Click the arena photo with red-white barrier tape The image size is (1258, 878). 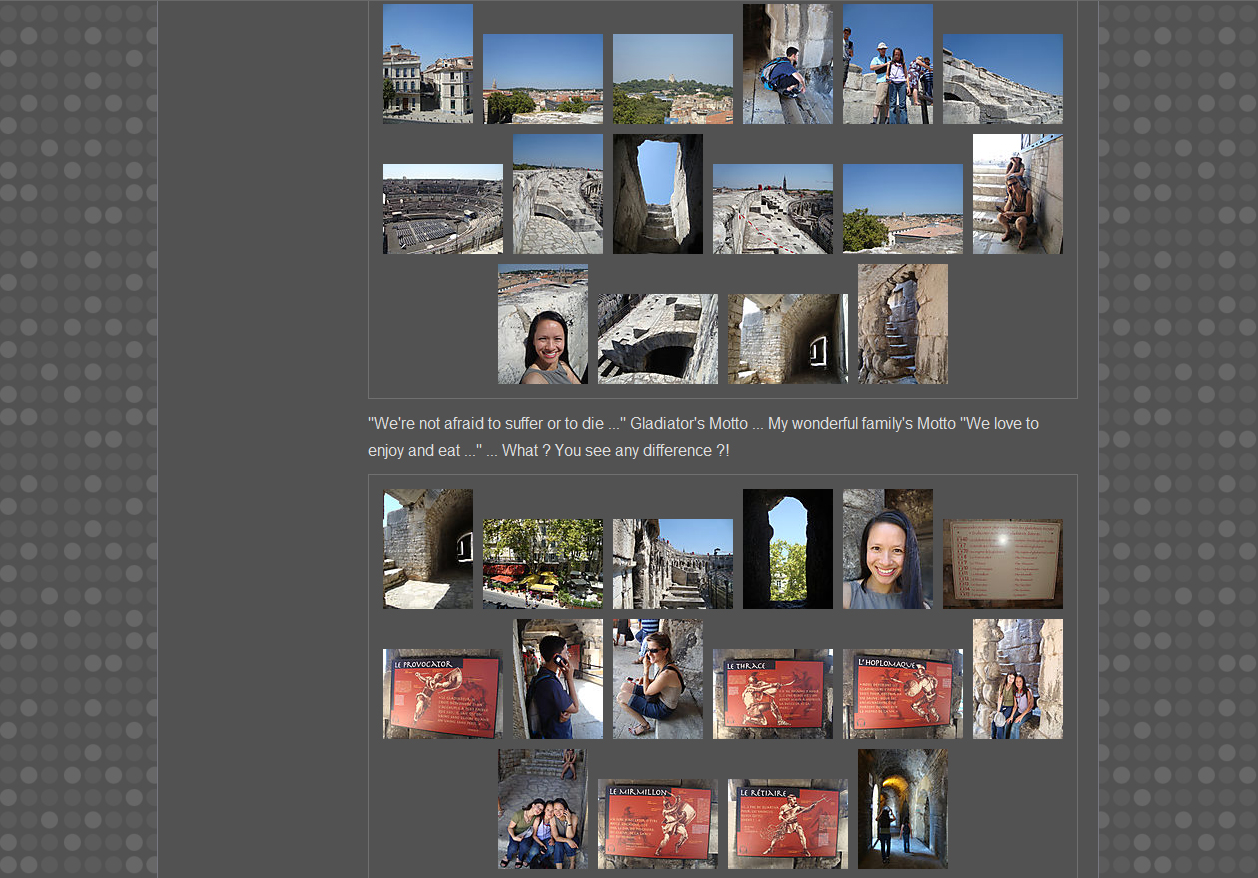click(x=772, y=208)
